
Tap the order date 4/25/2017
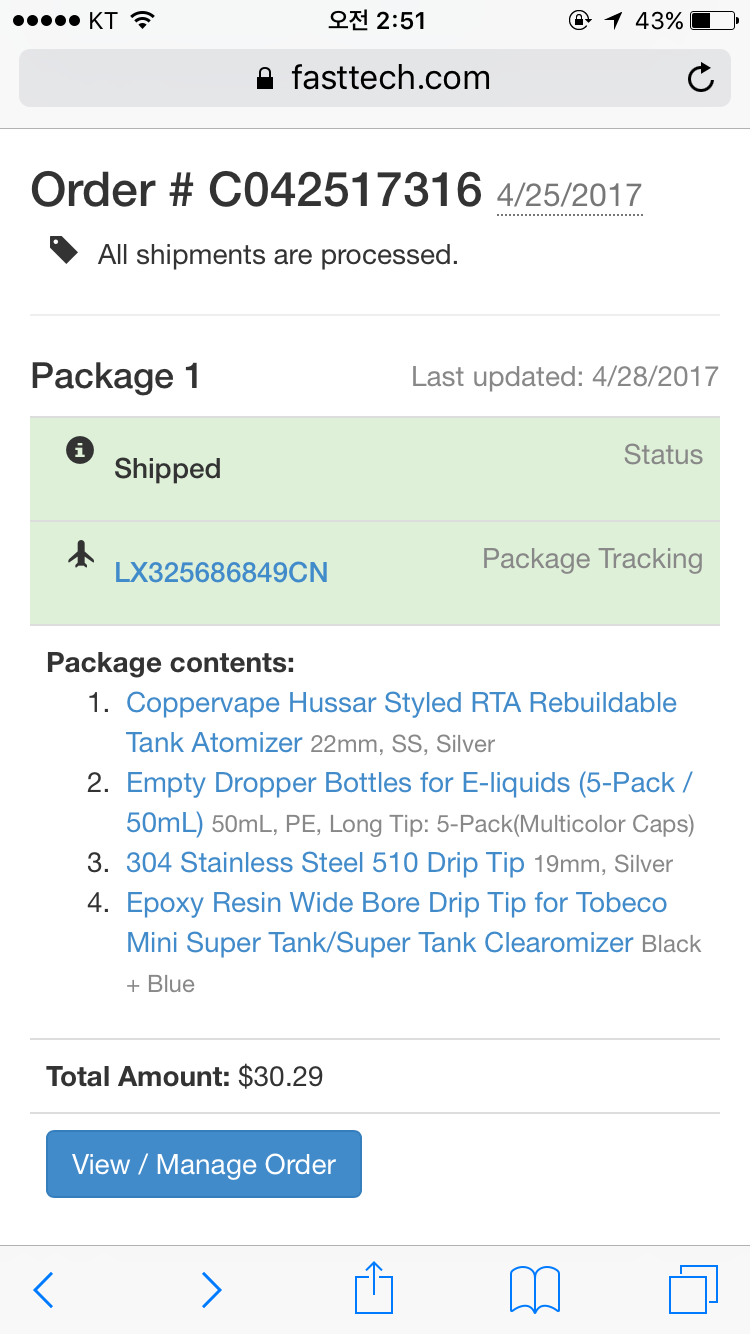coord(569,194)
